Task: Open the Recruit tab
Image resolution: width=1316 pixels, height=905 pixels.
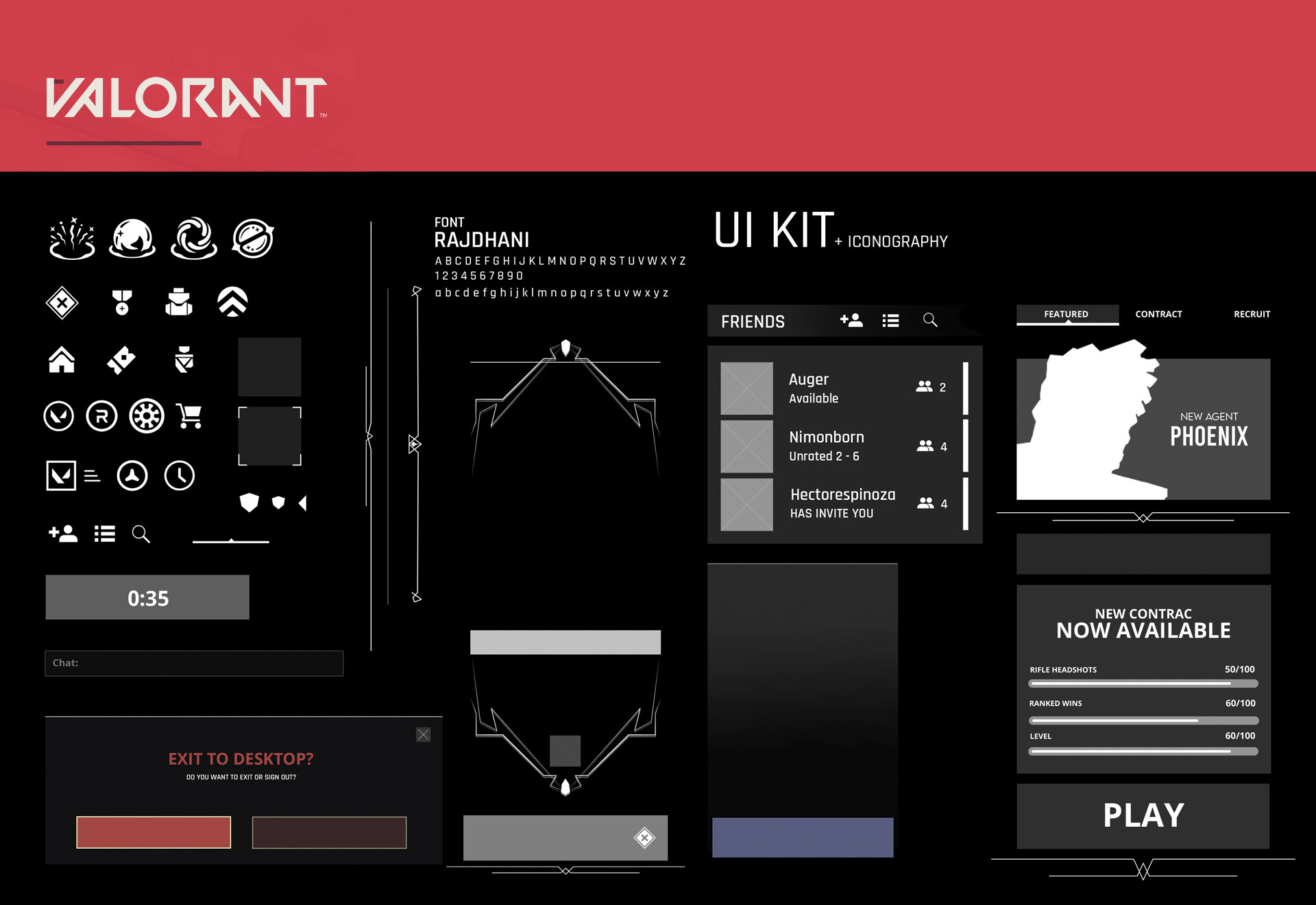Action: coord(1252,314)
